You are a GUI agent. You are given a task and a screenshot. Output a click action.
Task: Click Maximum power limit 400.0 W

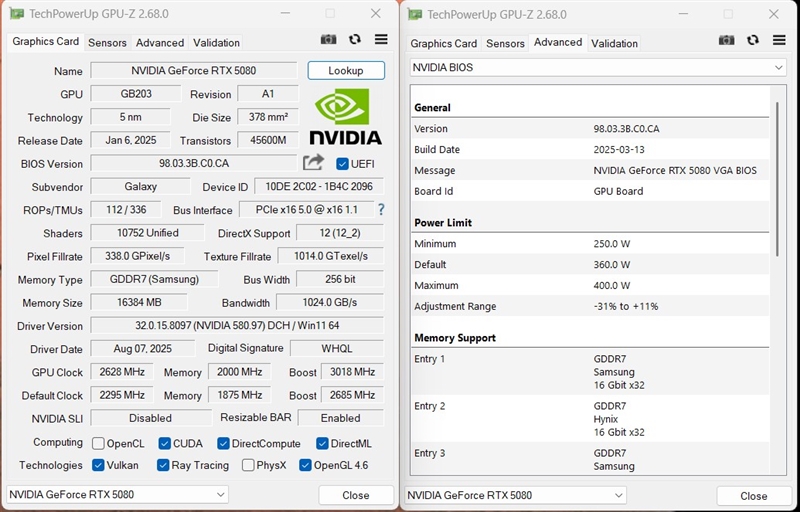tap(611, 286)
